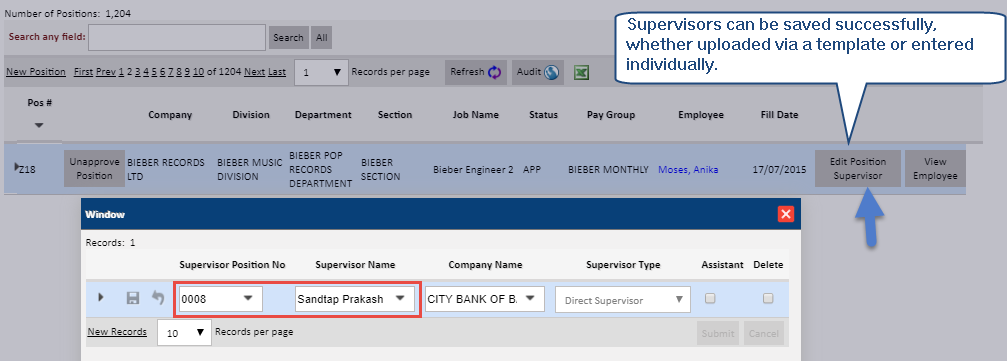Click the View Employee button
This screenshot has height=361, width=1007.
(x=935, y=168)
